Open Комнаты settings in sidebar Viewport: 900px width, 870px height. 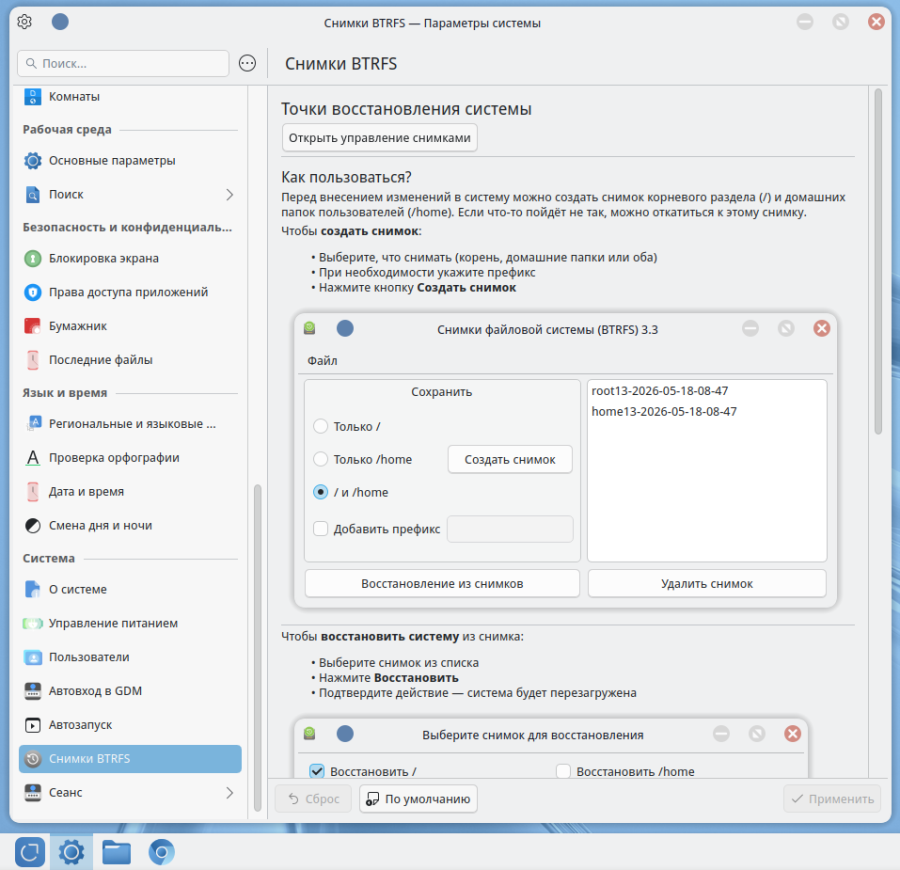tap(130, 96)
